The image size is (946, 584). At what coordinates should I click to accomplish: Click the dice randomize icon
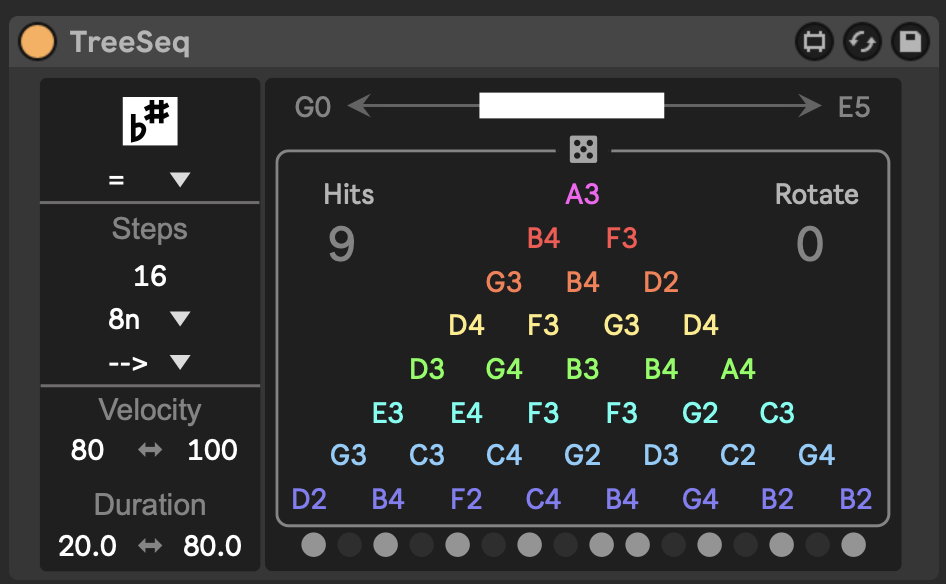pos(582,150)
